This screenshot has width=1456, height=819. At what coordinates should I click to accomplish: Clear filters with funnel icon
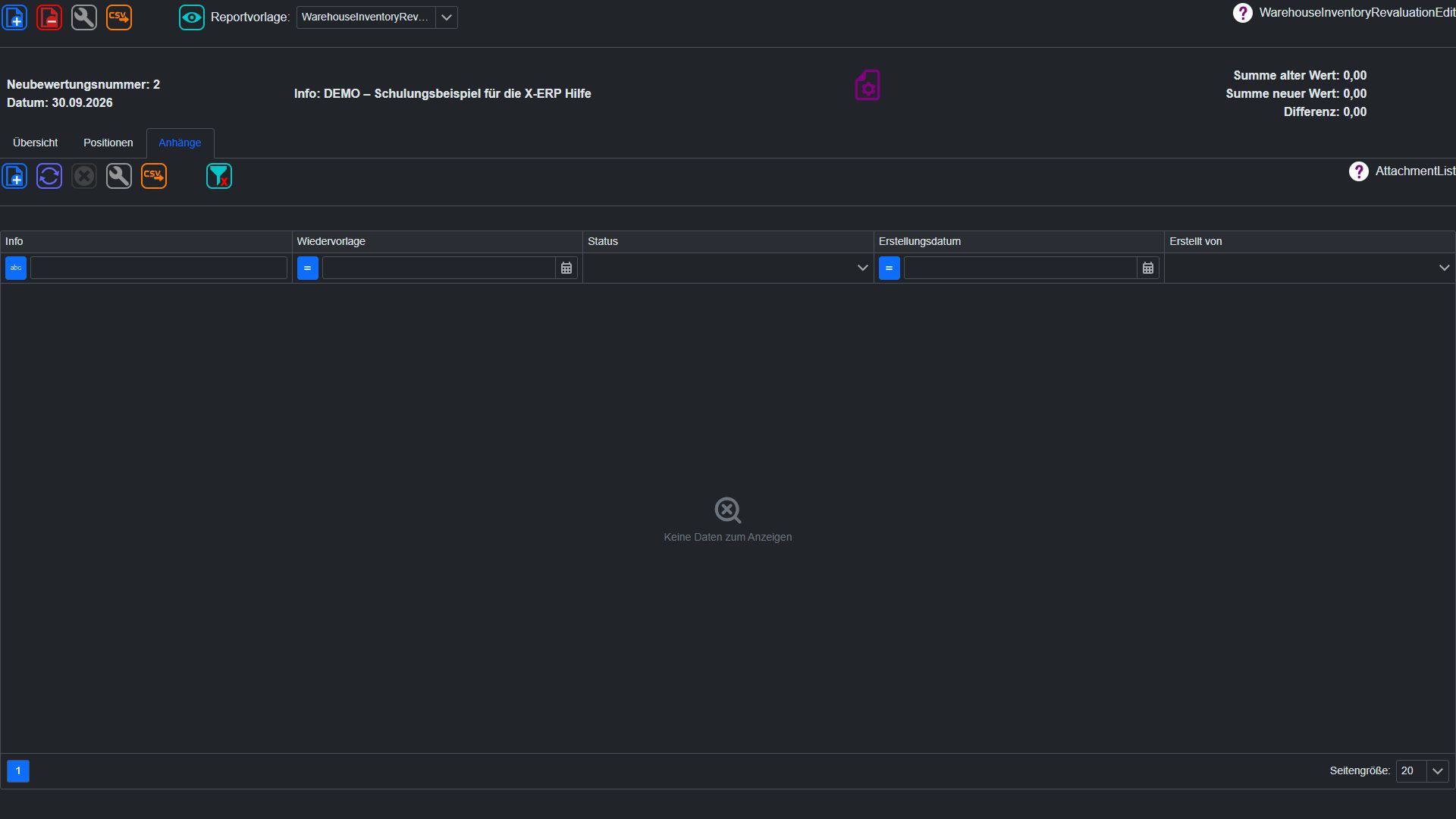pyautogui.click(x=219, y=176)
